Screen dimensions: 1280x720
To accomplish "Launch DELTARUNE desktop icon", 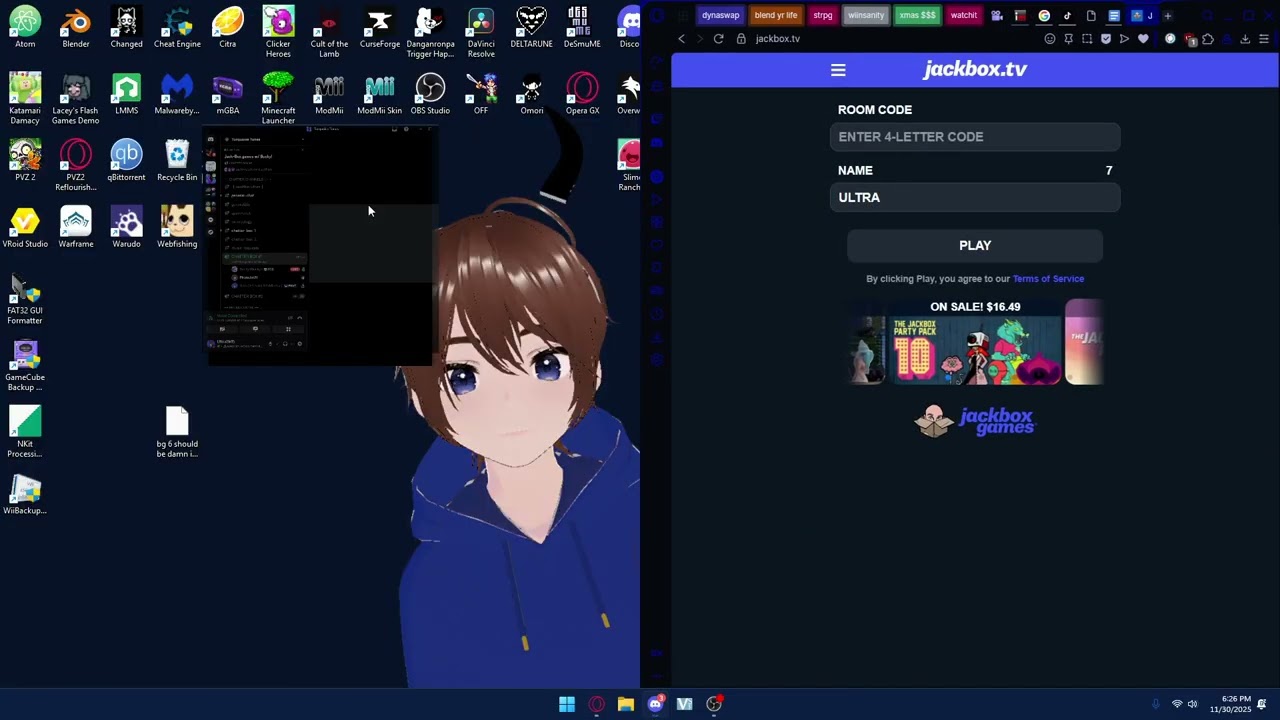I will [x=531, y=27].
